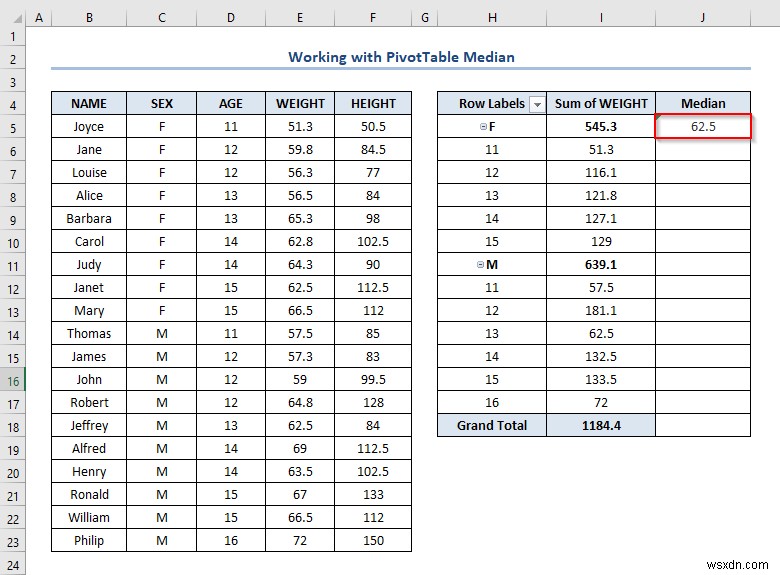This screenshot has height=575, width=780.
Task: Click Alfred's weight value 69
Action: [300, 449]
